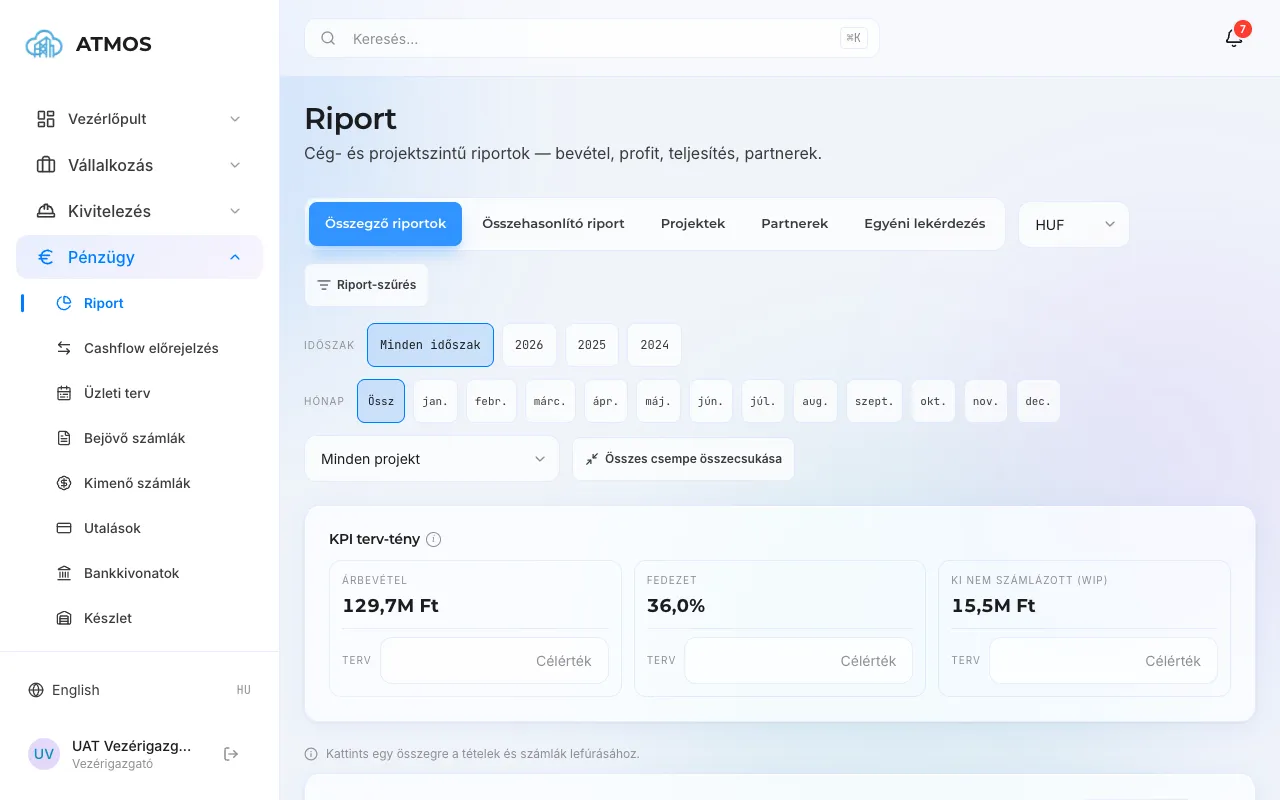Image resolution: width=1280 pixels, height=800 pixels.
Task: Click the Vállalkozás briefcase icon
Action: (46, 165)
